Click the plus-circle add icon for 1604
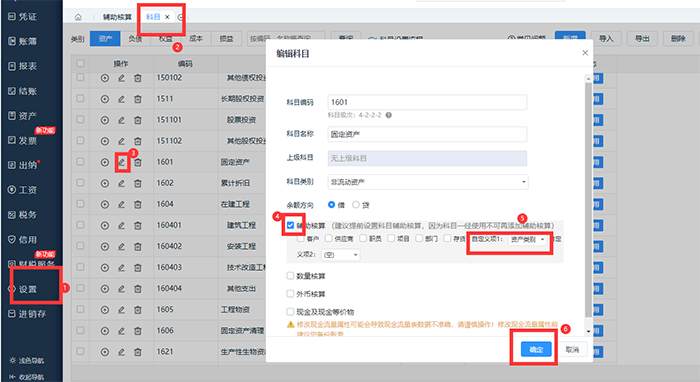This screenshot has height=382, width=700. pos(104,204)
